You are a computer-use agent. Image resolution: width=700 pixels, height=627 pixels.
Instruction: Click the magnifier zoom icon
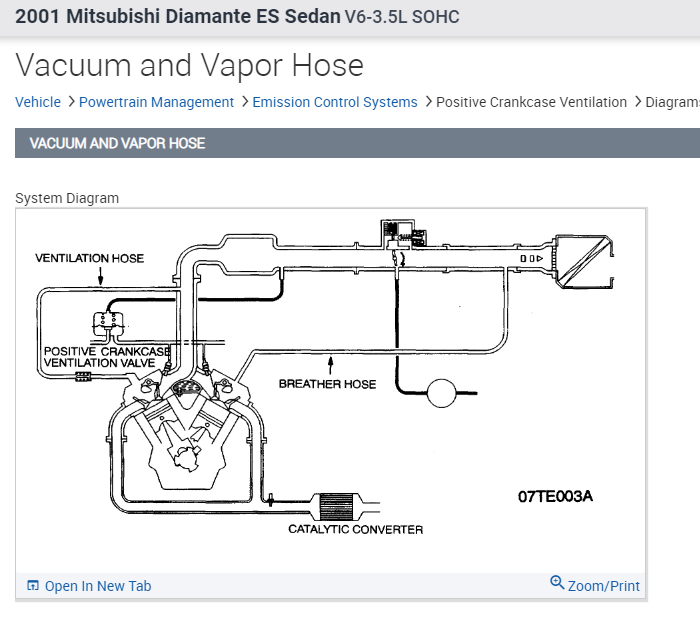pos(557,582)
